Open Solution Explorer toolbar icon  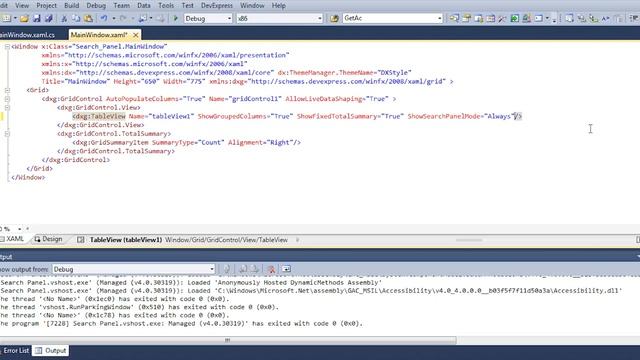(x=454, y=18)
